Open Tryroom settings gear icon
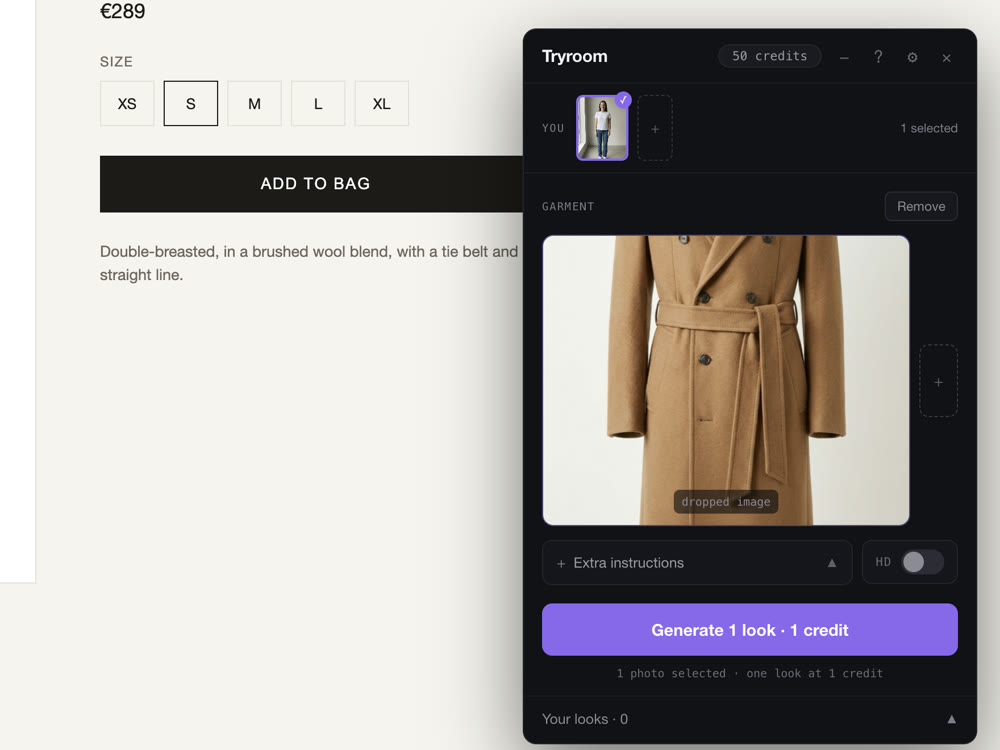Viewport: 1000px width, 750px height. pos(913,57)
